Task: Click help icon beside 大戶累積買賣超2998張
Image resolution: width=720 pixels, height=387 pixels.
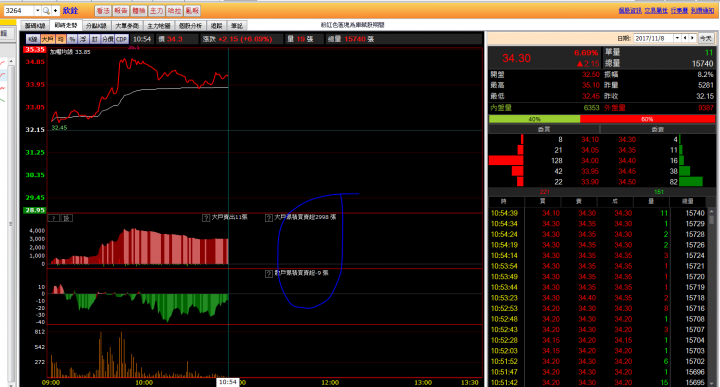Action: (x=269, y=218)
